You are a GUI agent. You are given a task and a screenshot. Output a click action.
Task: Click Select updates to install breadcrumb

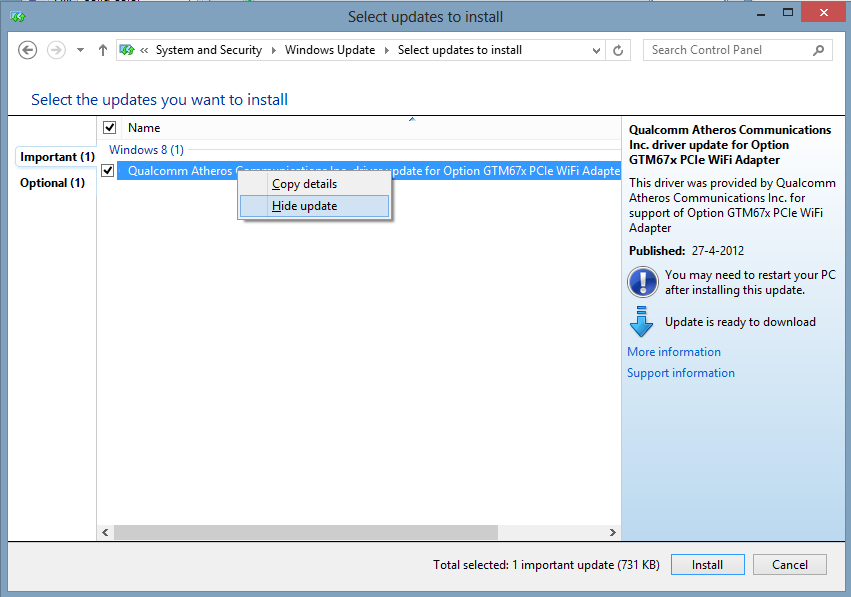pyautogui.click(x=460, y=50)
